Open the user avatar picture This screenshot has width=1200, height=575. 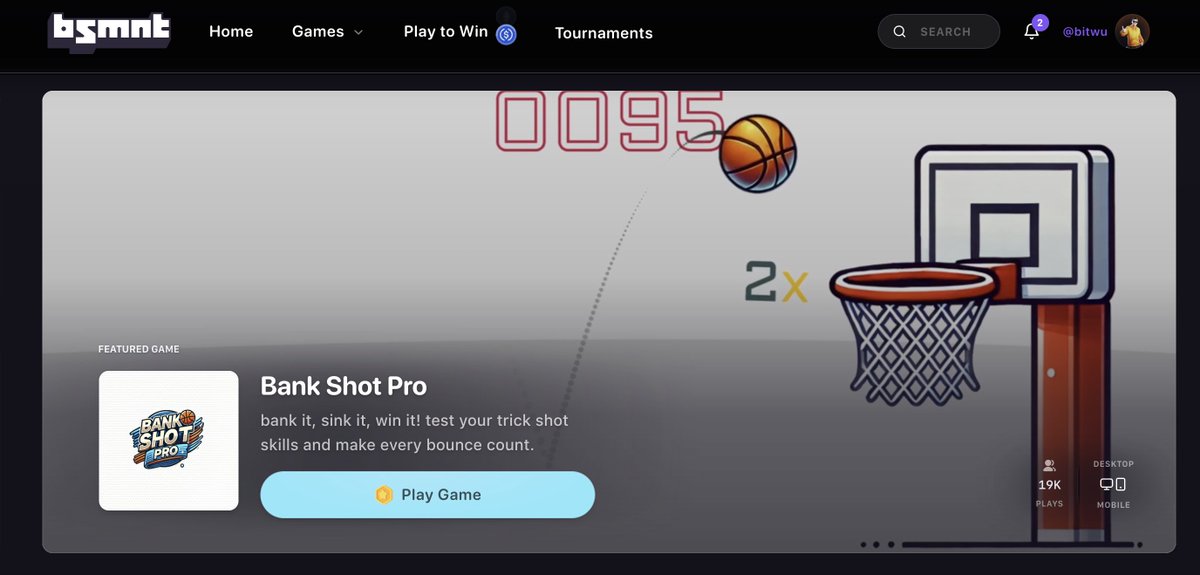(1132, 32)
